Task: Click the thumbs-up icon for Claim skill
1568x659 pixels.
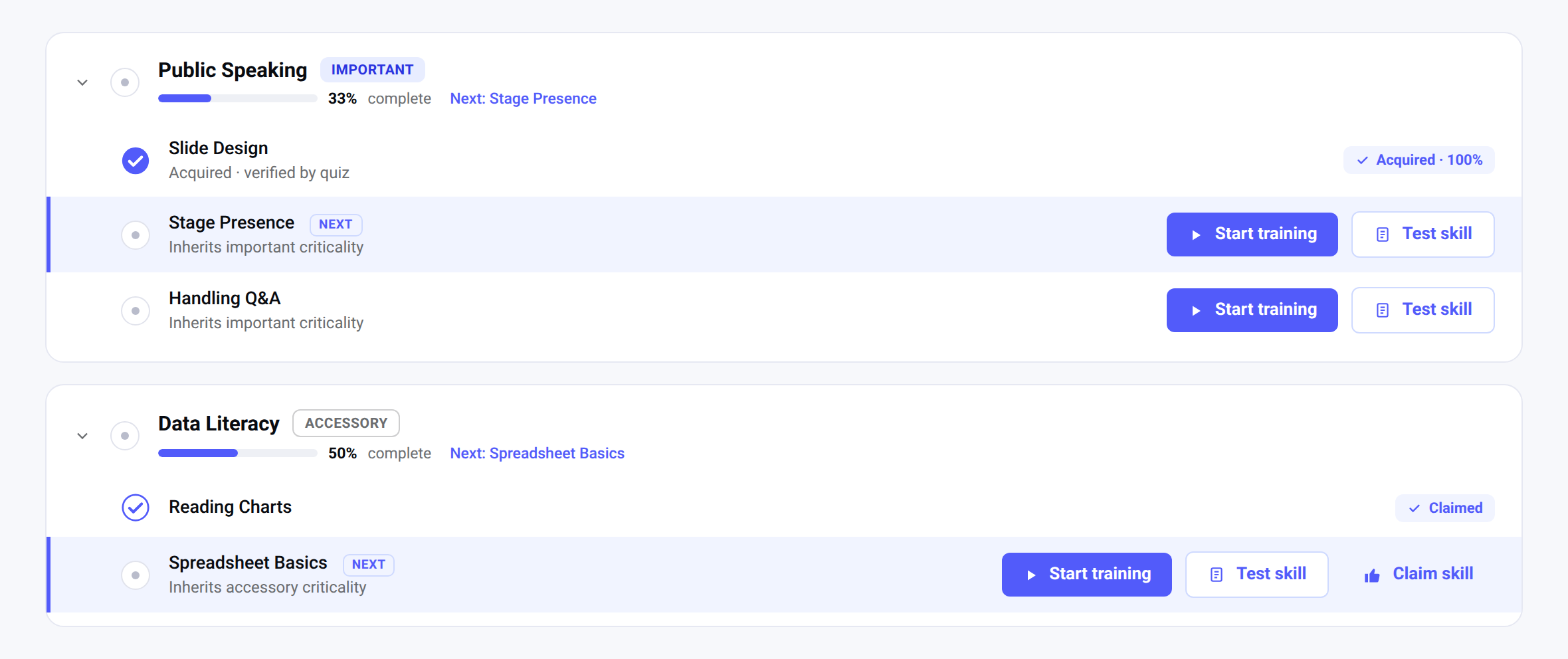Action: point(1372,575)
